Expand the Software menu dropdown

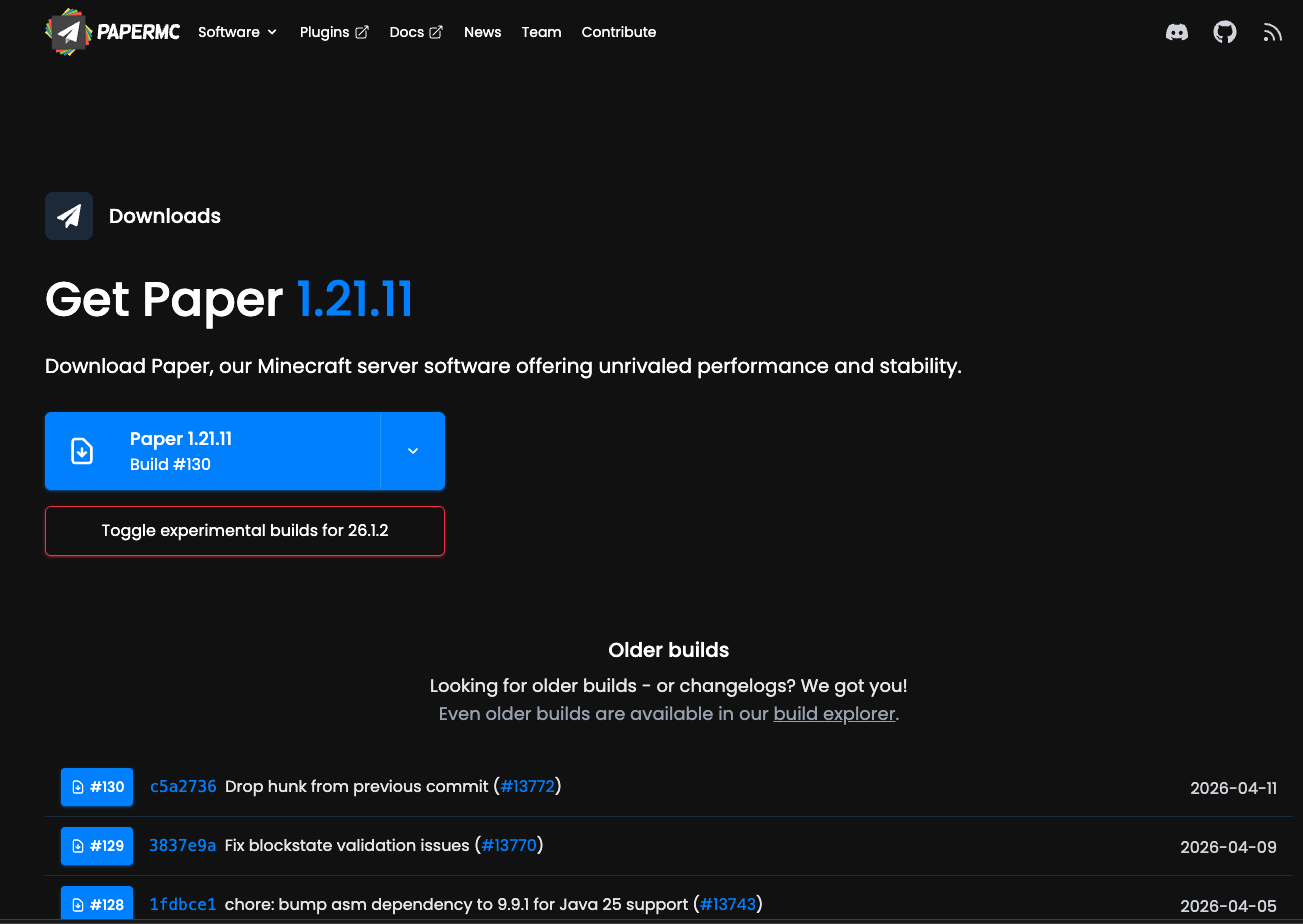point(237,32)
